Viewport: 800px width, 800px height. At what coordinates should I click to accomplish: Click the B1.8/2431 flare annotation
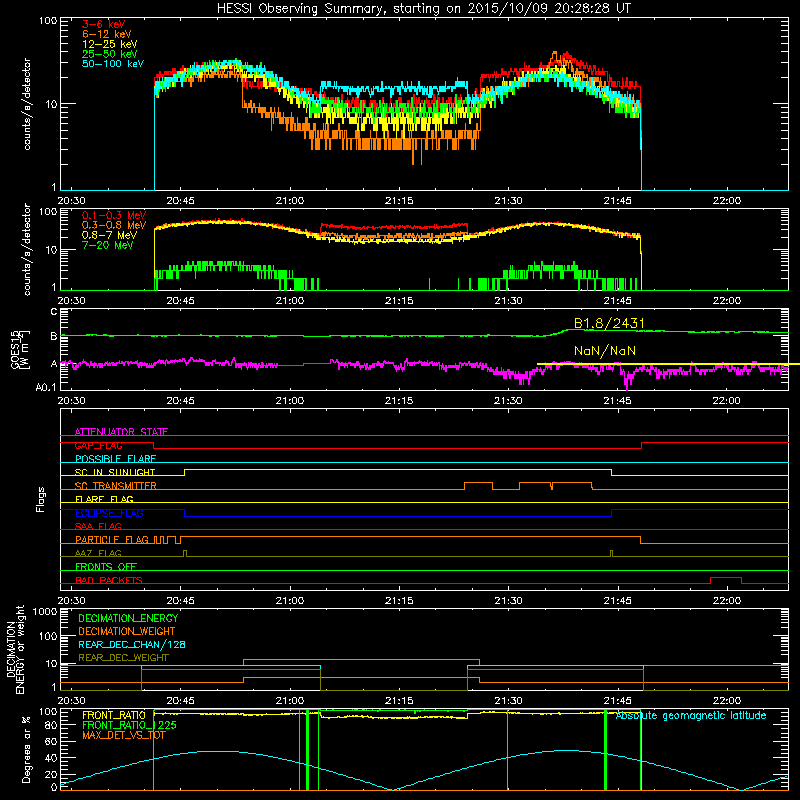click(609, 323)
